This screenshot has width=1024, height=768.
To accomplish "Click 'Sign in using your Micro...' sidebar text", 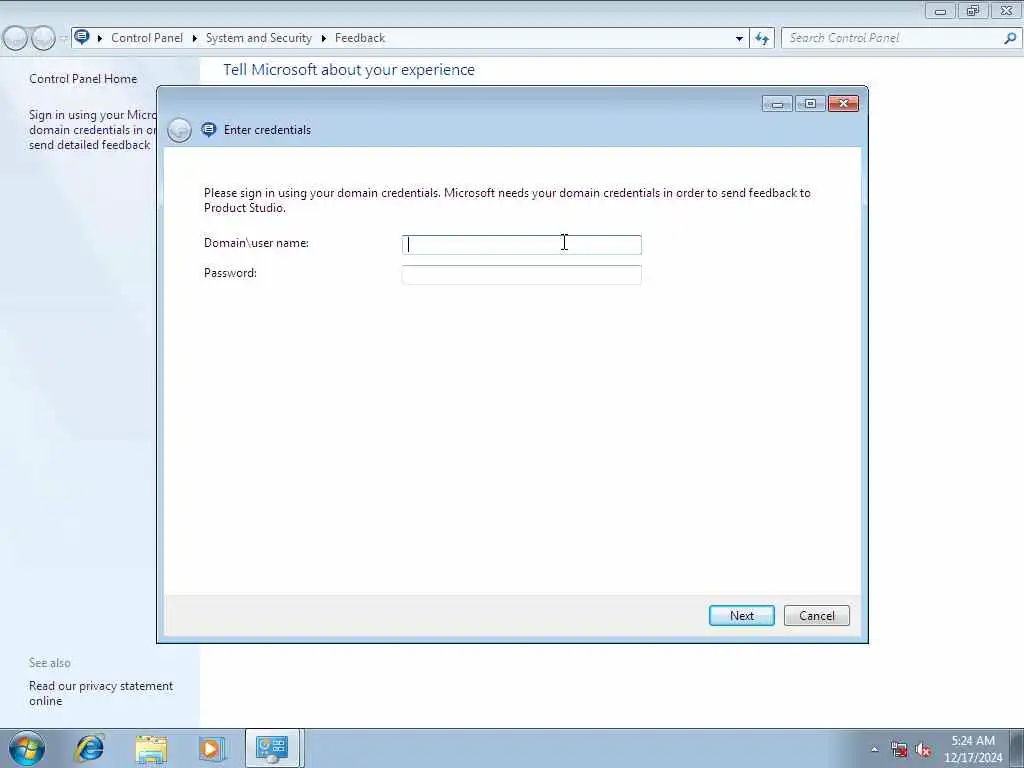I will 92,129.
